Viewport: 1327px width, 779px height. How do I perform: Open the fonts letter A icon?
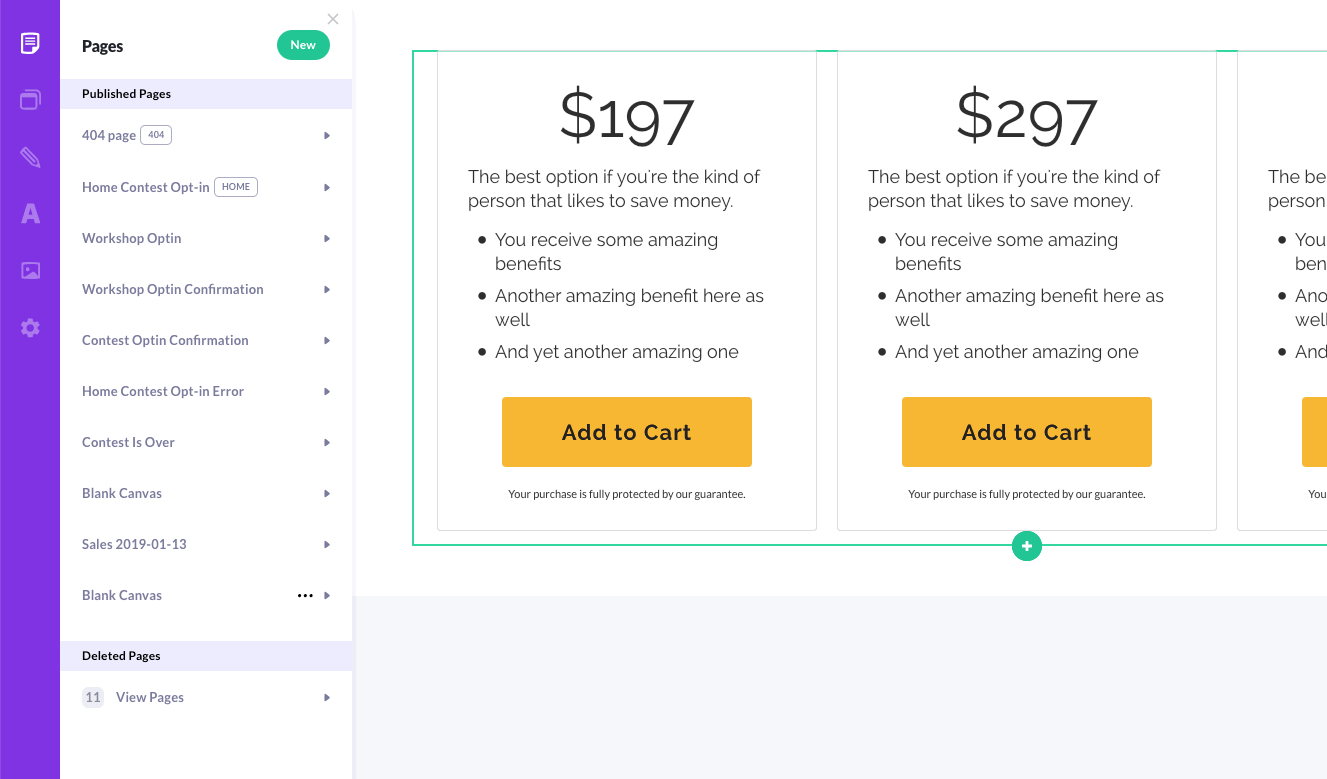point(30,213)
